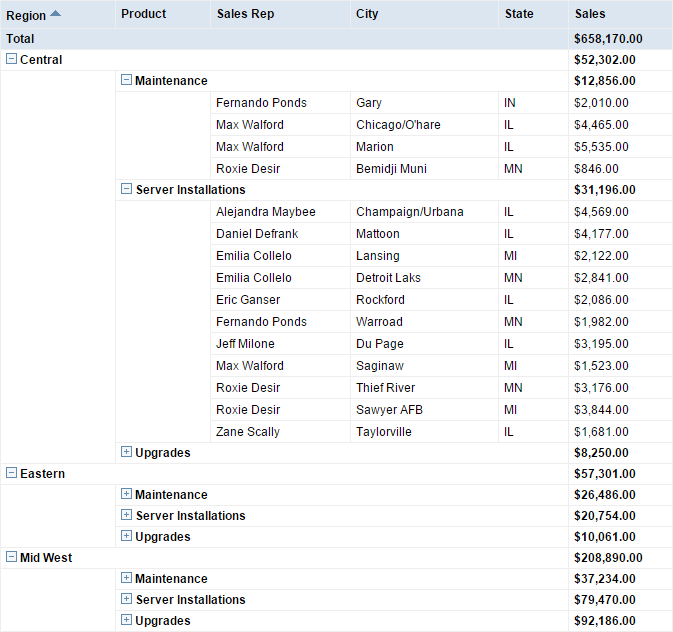Click the Sales Rep column header
Image resolution: width=673 pixels, height=632 pixels.
(245, 14)
